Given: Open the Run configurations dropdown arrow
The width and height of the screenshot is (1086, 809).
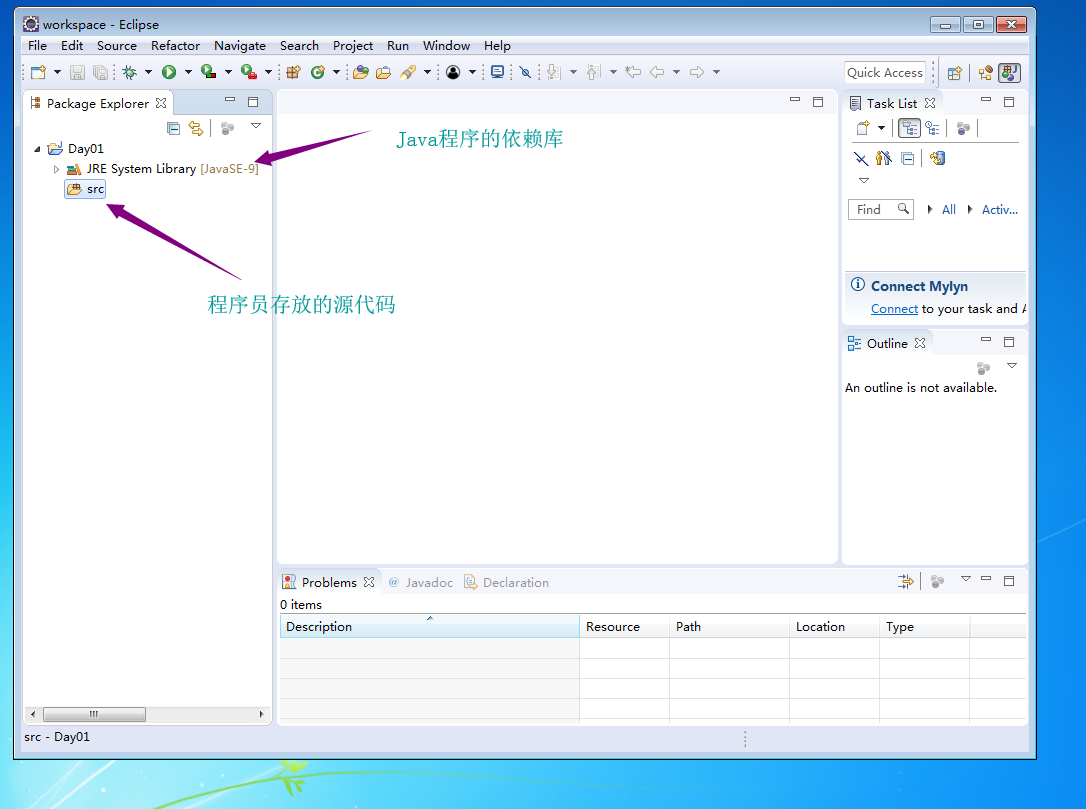Looking at the screenshot, I should pyautogui.click(x=188, y=72).
